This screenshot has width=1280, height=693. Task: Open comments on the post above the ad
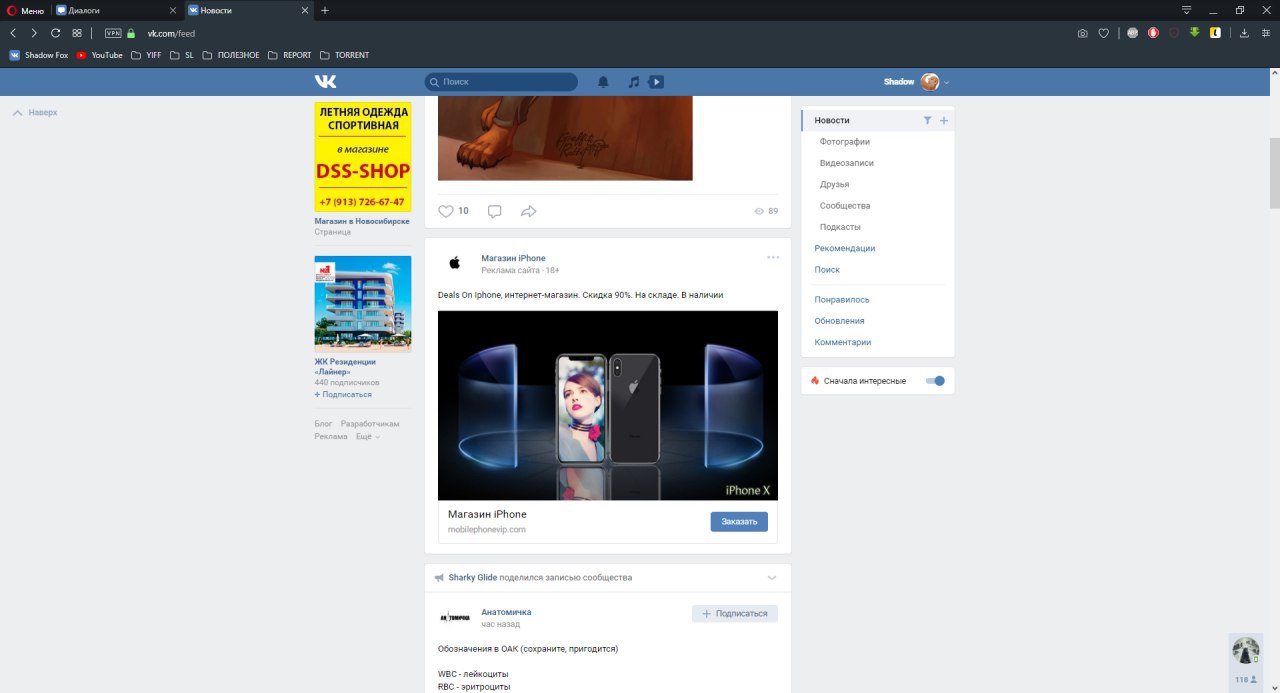tap(494, 211)
